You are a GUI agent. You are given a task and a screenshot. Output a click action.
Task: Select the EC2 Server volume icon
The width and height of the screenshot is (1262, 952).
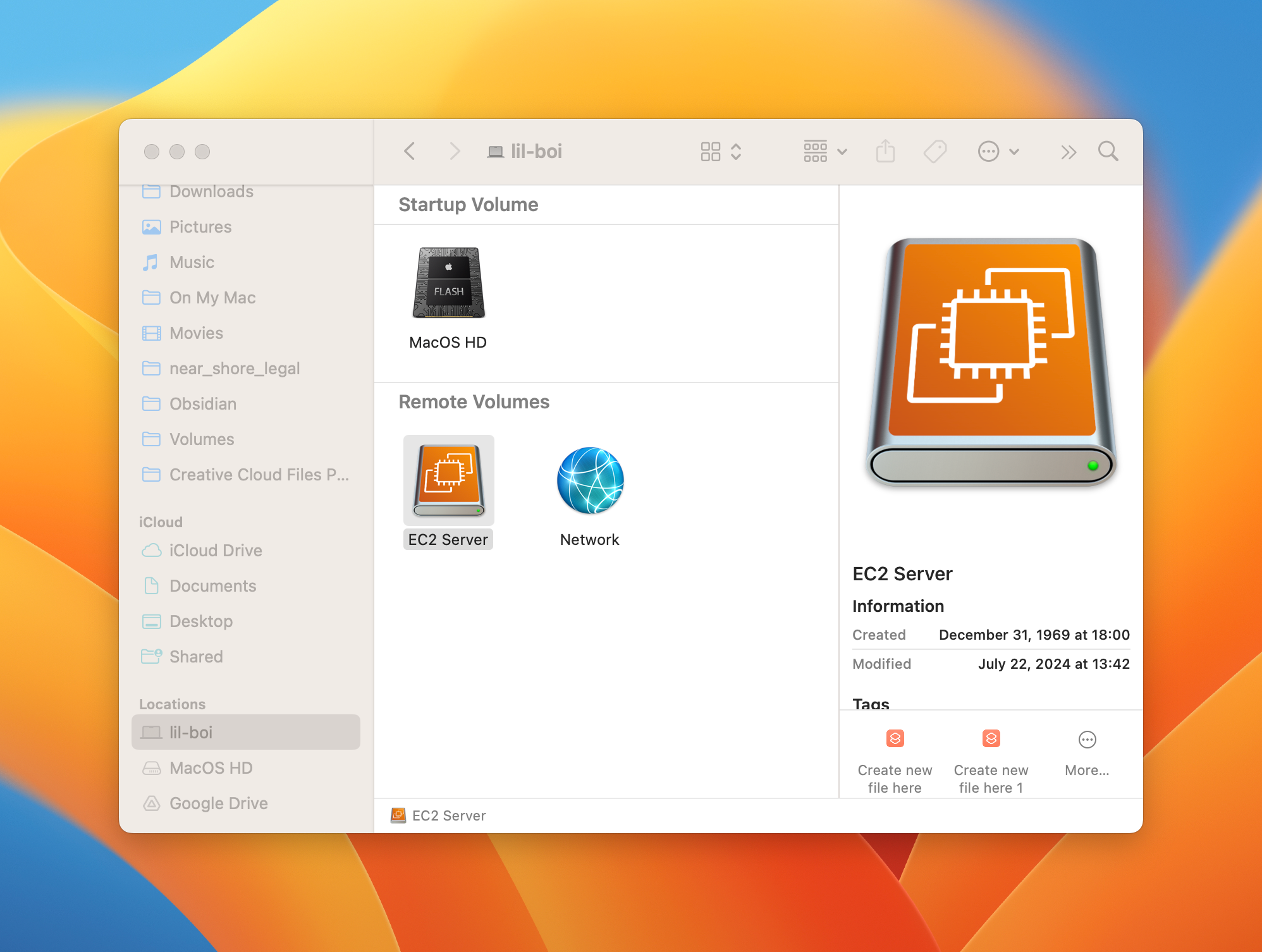448,480
